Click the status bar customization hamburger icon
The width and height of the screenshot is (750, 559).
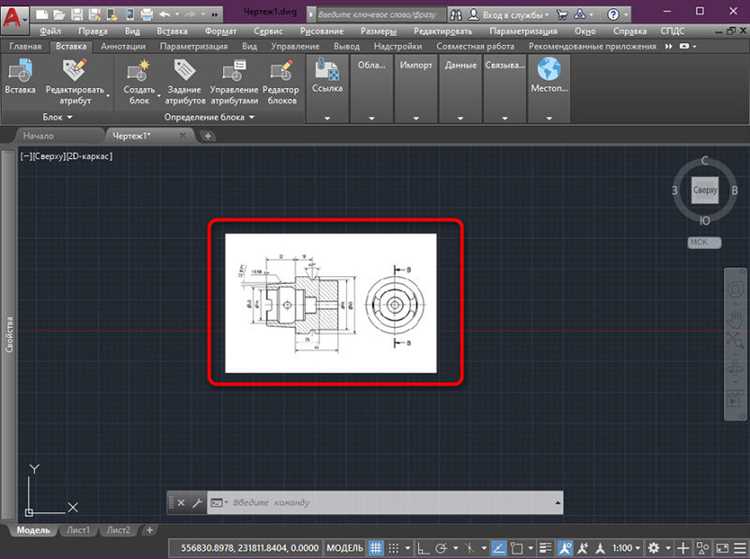tap(740, 548)
